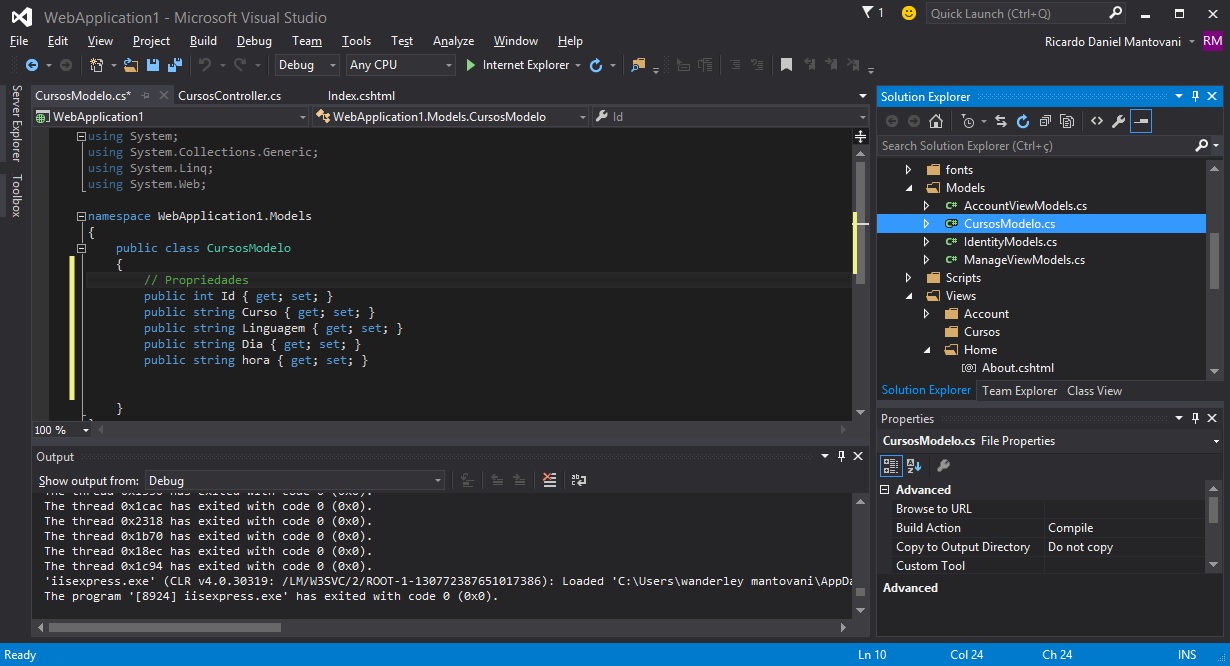Switch to the Team Explorer tab
The image size is (1230, 666).
1019,391
